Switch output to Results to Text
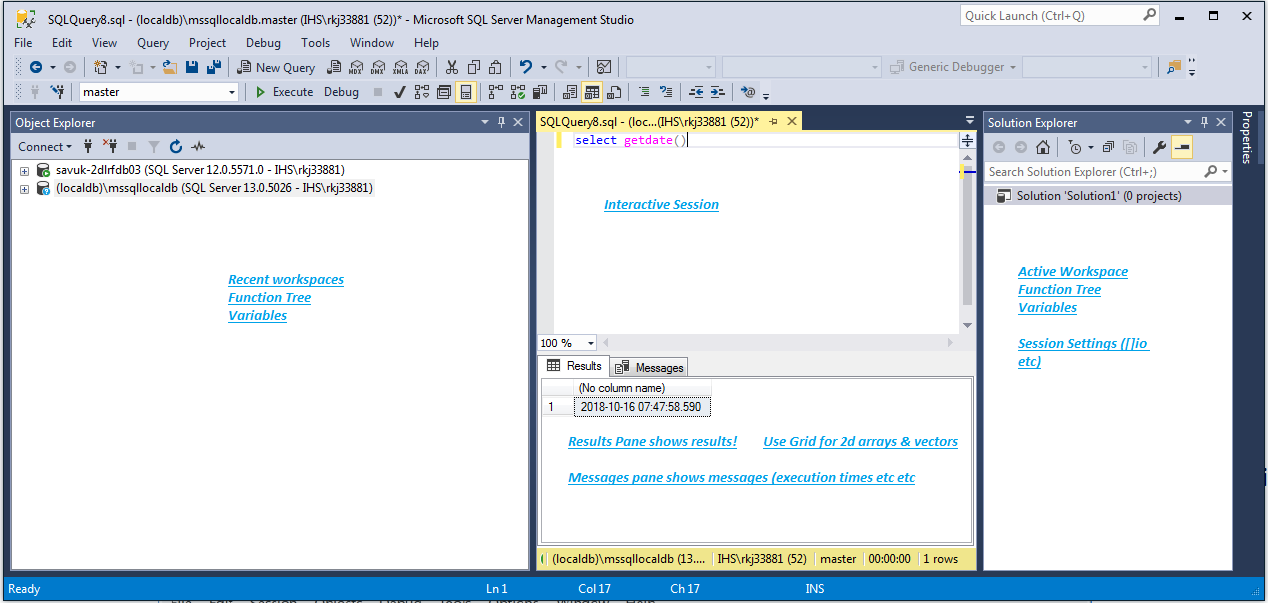The image size is (1268, 603). click(x=571, y=92)
